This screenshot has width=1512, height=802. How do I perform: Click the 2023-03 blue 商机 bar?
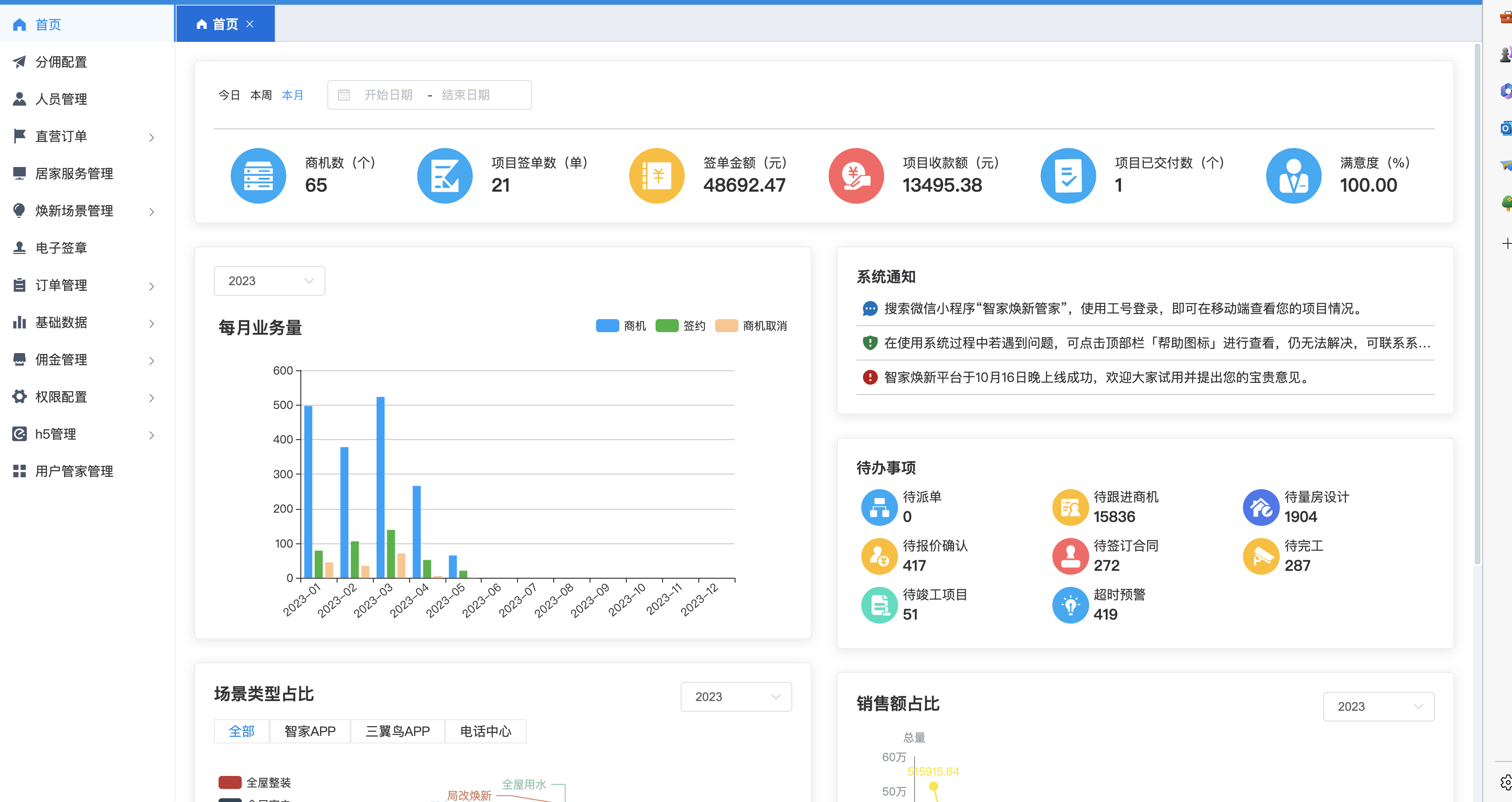pyautogui.click(x=380, y=488)
